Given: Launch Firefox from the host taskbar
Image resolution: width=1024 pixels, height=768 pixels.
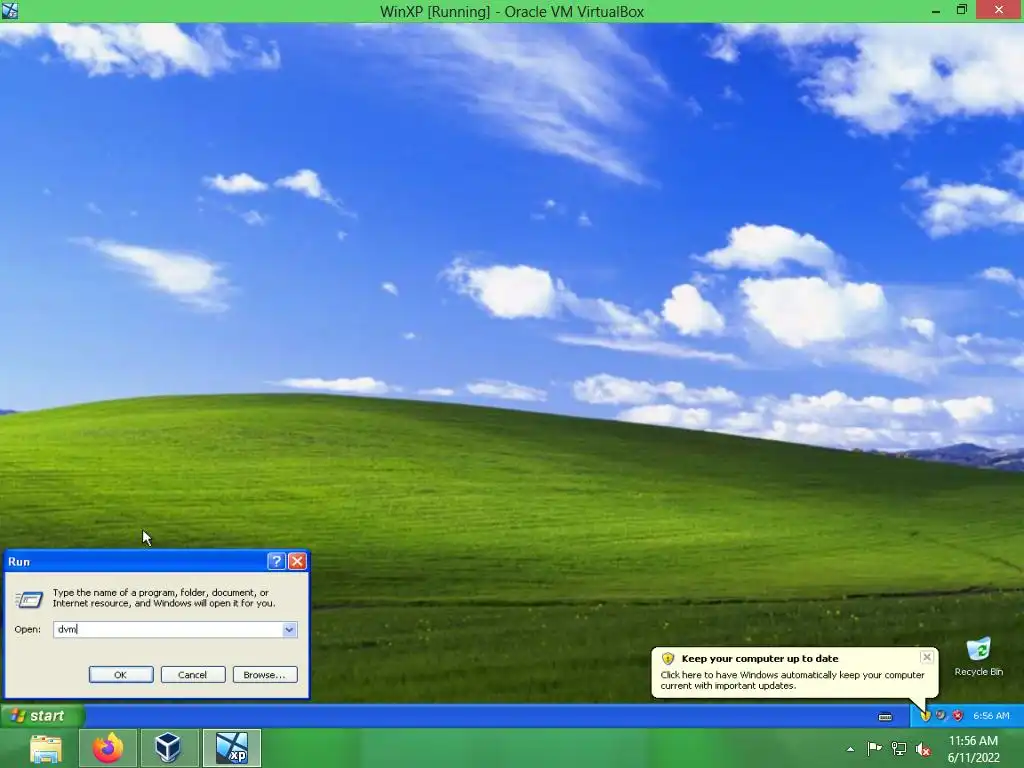Looking at the screenshot, I should 108,748.
